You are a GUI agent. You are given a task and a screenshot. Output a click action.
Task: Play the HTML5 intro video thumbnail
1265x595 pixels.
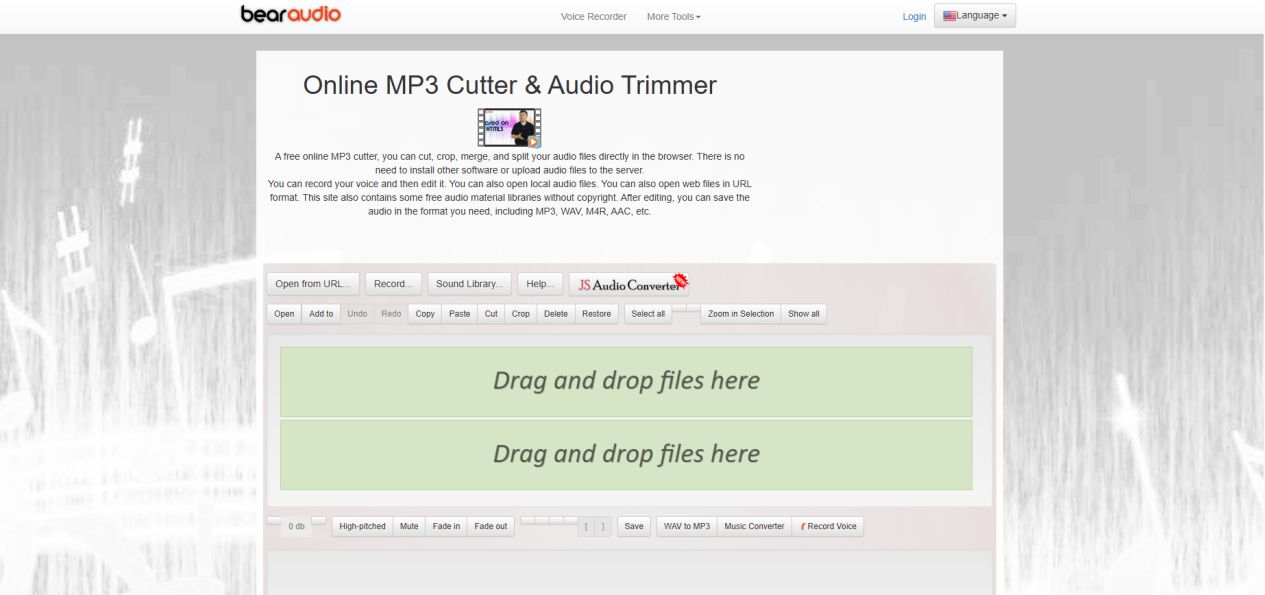click(509, 128)
